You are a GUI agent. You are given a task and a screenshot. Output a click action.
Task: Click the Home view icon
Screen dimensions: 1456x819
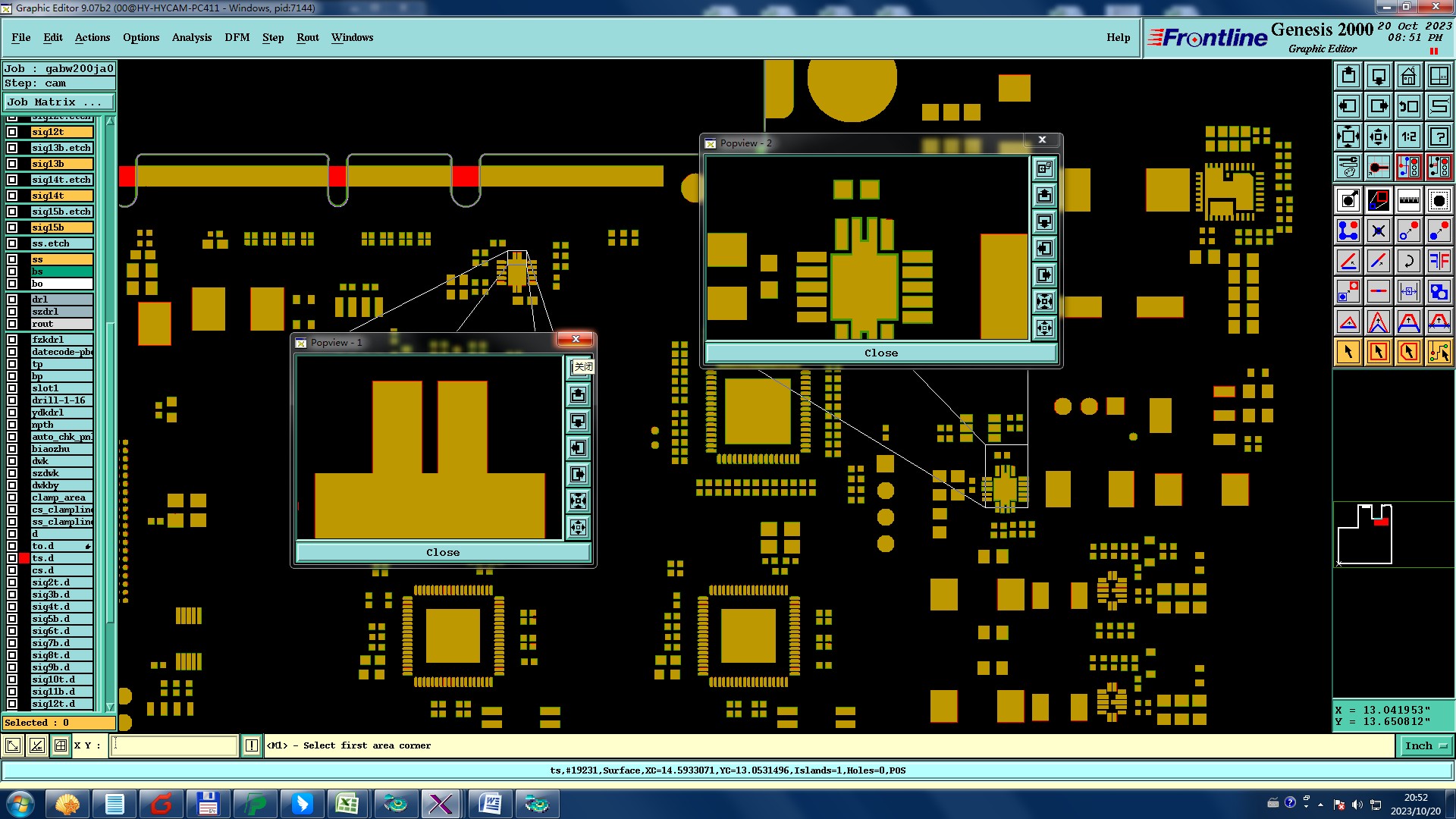click(x=1408, y=76)
